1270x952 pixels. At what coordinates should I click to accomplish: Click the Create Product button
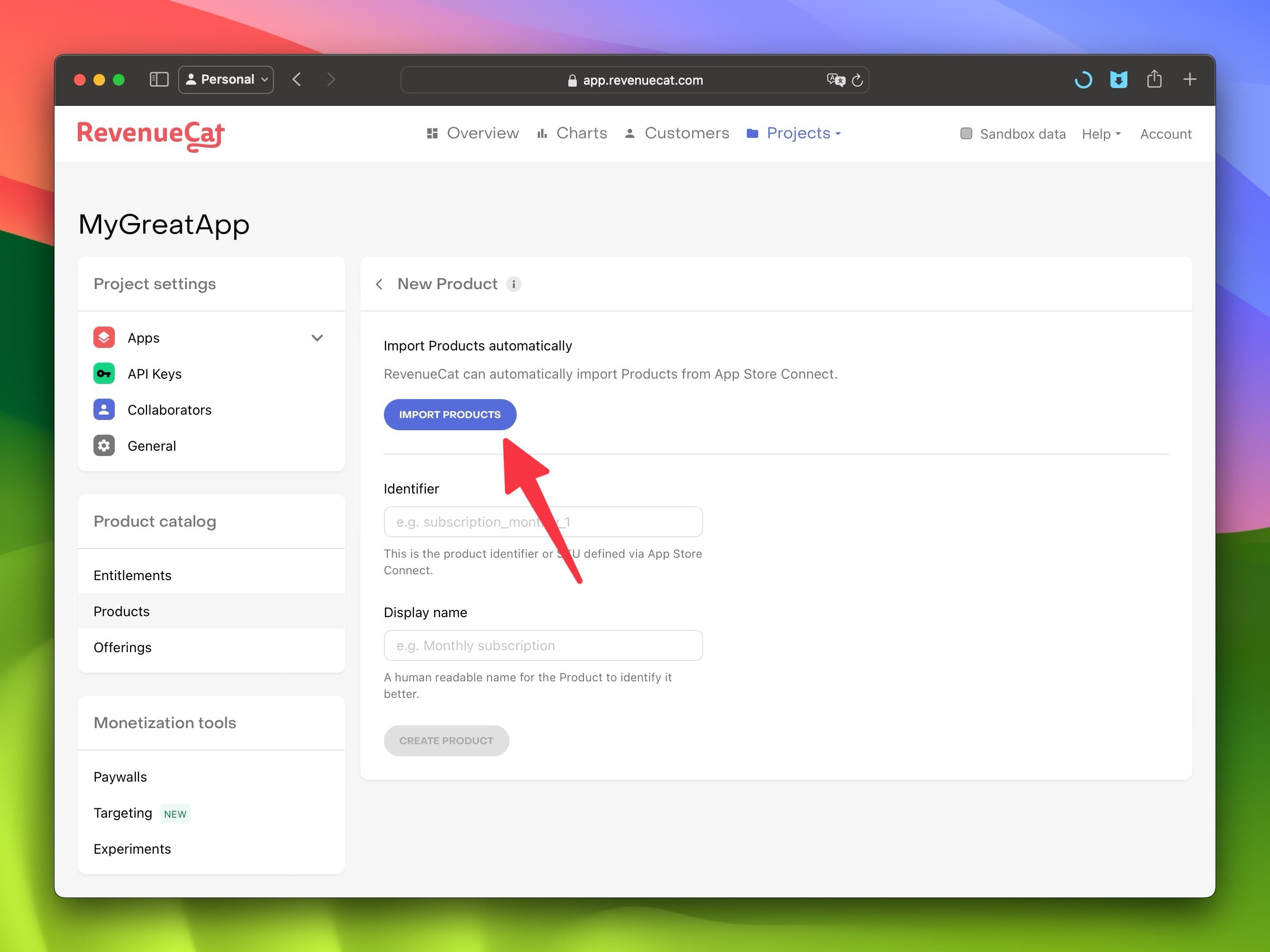(x=446, y=741)
